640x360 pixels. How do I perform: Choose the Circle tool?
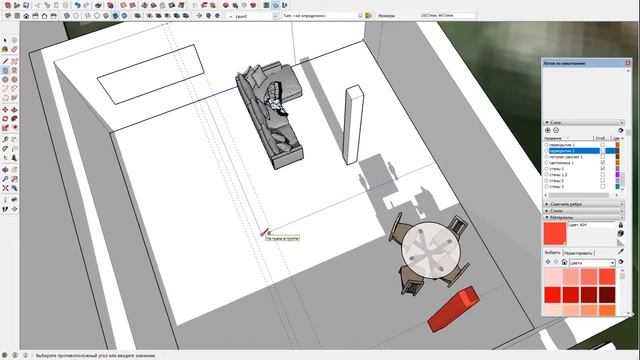pos(5,79)
